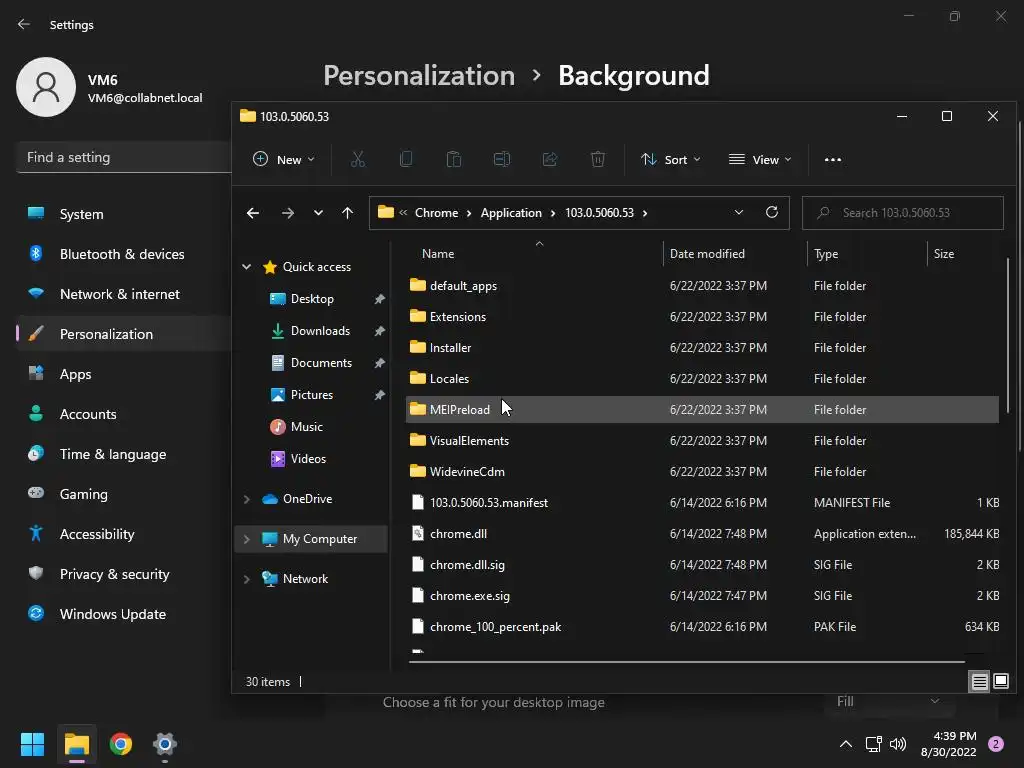Open recent locations dropdown arrow

point(318,213)
